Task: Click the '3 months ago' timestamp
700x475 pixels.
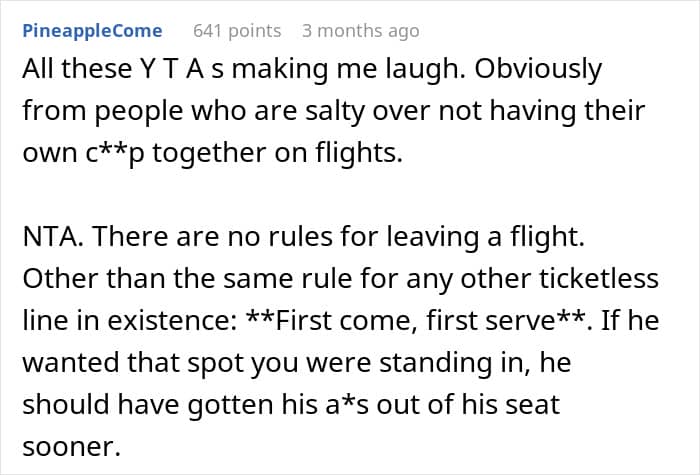Action: click(x=360, y=31)
